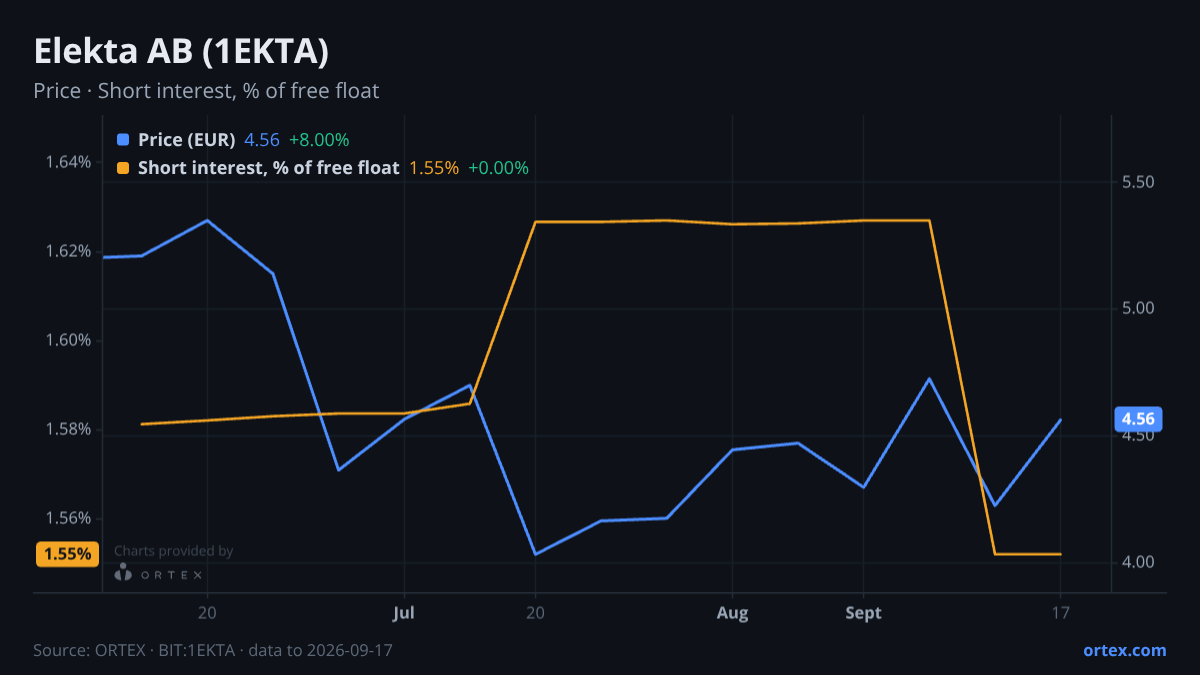
Task: Click the 4.00 right axis label
Action: point(1138,562)
